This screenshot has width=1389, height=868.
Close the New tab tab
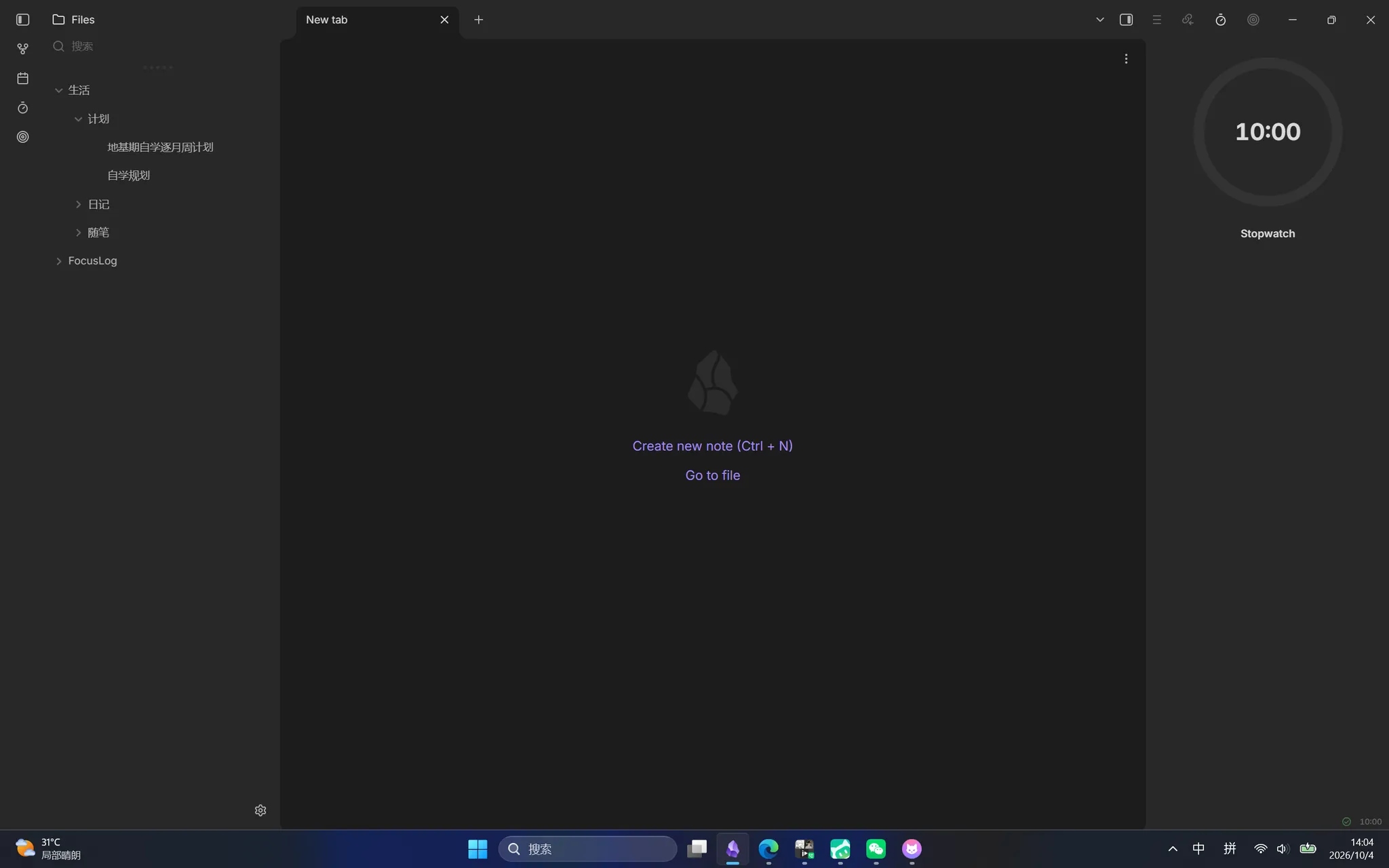(444, 20)
